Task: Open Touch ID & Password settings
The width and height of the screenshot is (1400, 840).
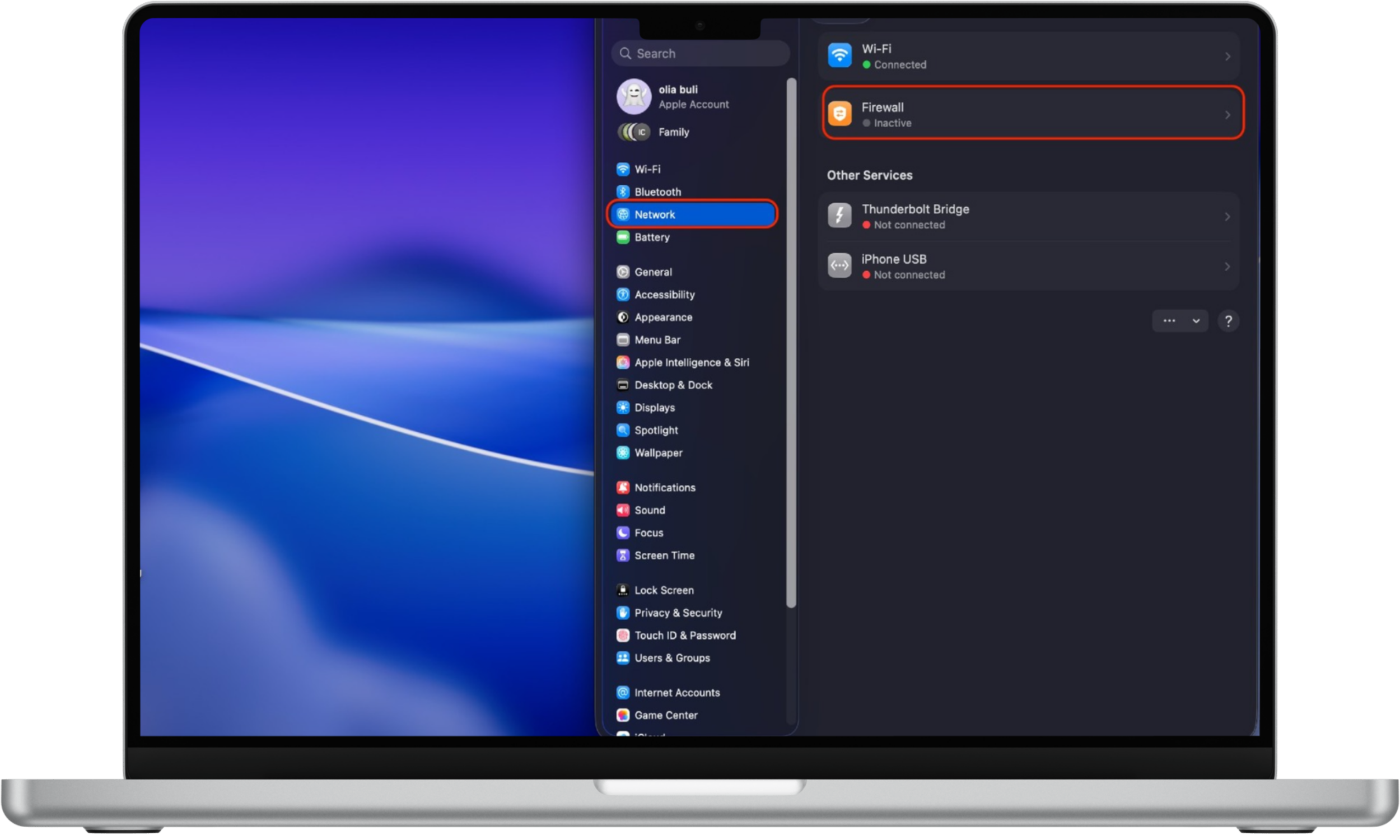Action: (685, 635)
